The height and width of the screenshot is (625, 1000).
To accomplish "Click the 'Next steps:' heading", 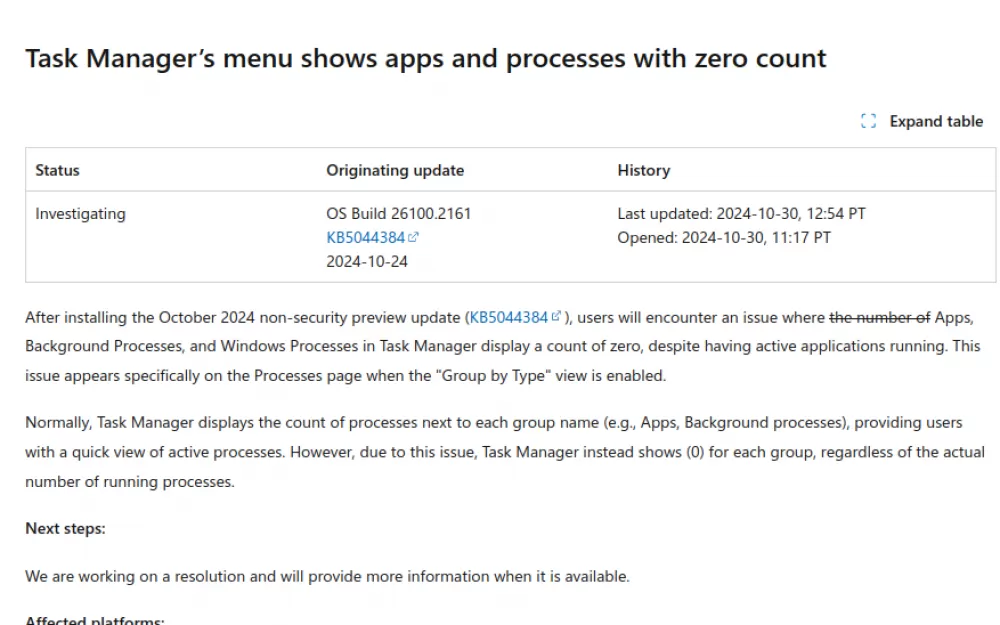I will [66, 529].
